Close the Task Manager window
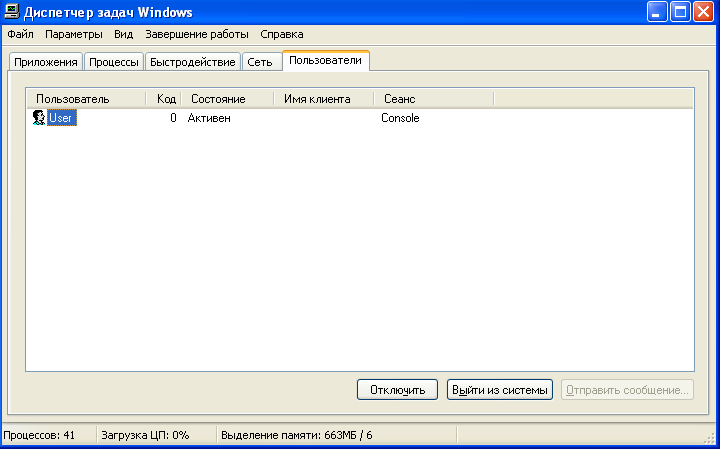This screenshot has width=721, height=452. 704,12
